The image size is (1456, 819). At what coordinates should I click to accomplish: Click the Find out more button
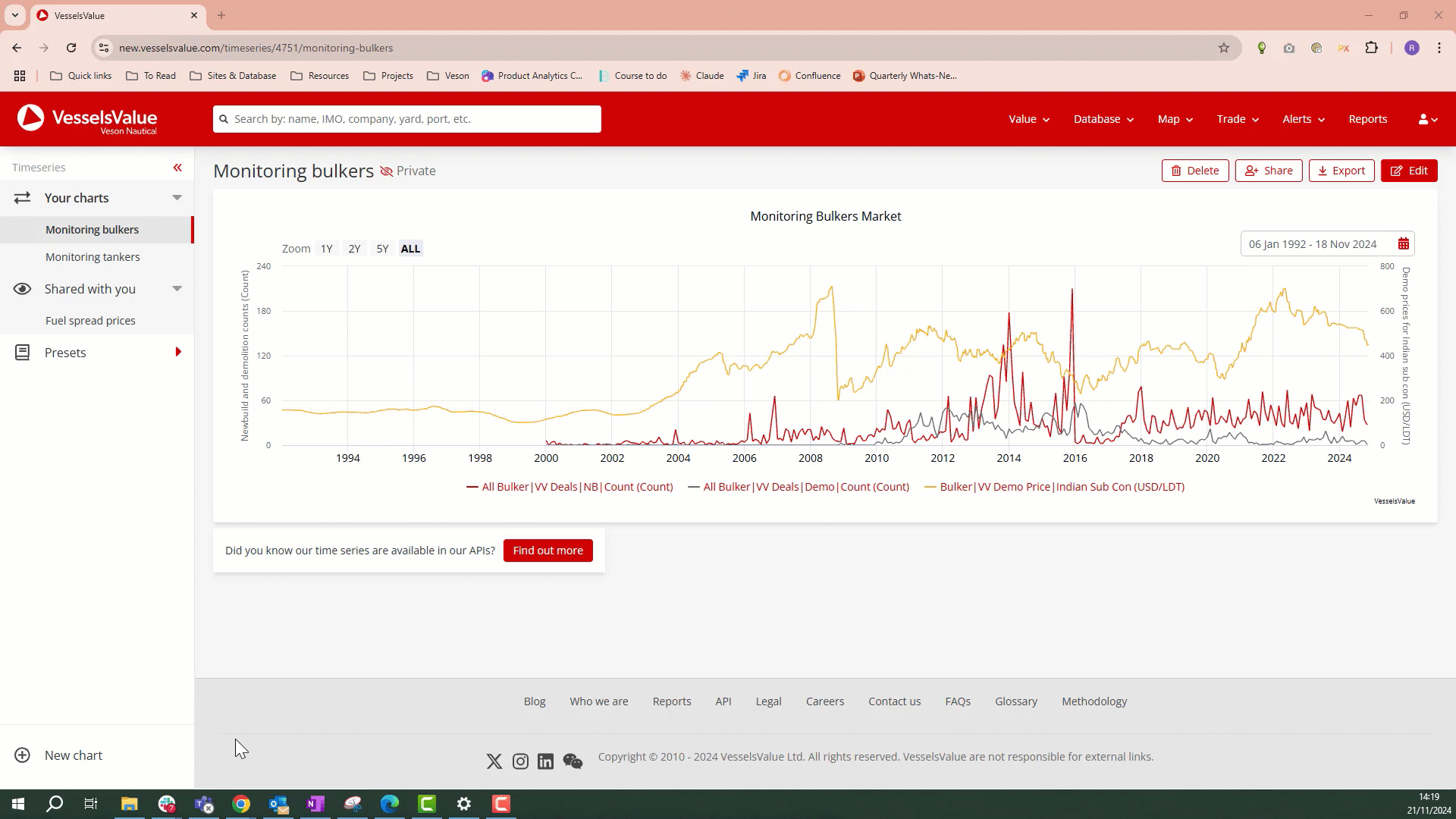point(548,551)
